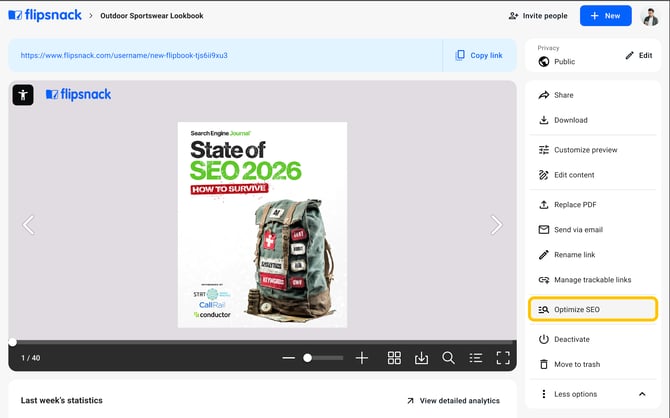Viewport: 670px width, 418px height.
Task: Select Download in the options panel
Action: tap(592, 120)
